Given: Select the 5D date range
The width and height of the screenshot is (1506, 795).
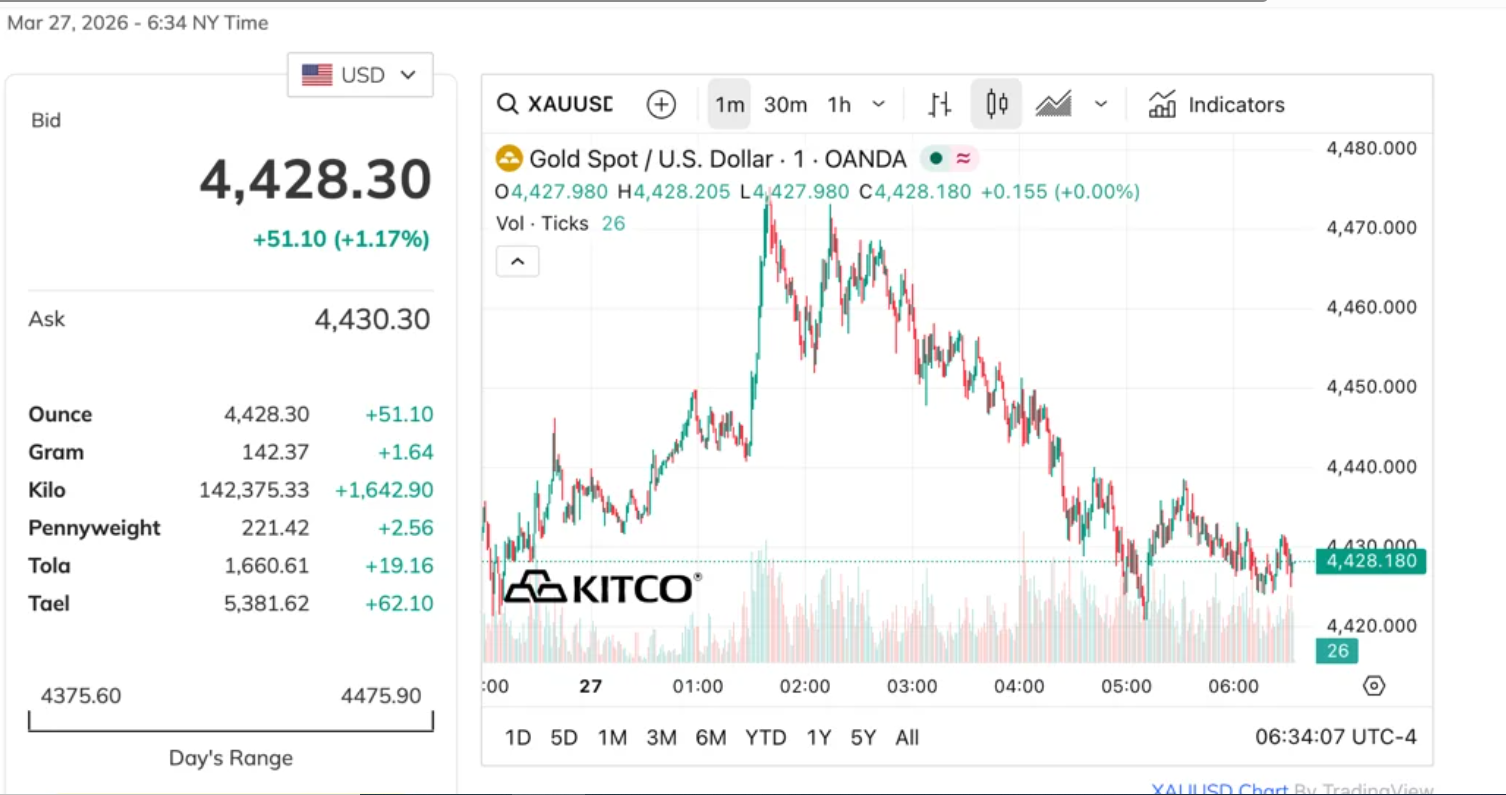Looking at the screenshot, I should tap(564, 738).
